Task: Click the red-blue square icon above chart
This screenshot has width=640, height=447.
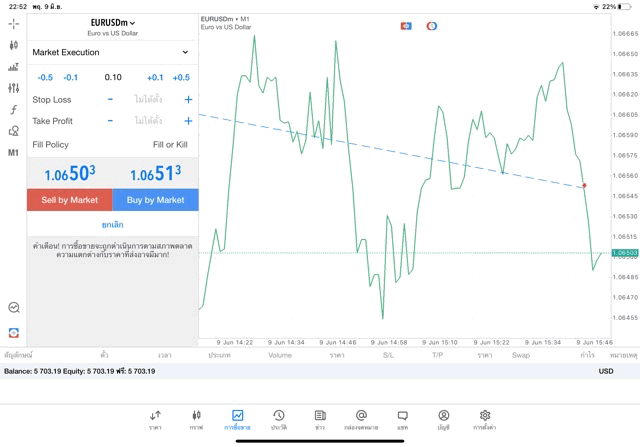Action: tap(406, 26)
